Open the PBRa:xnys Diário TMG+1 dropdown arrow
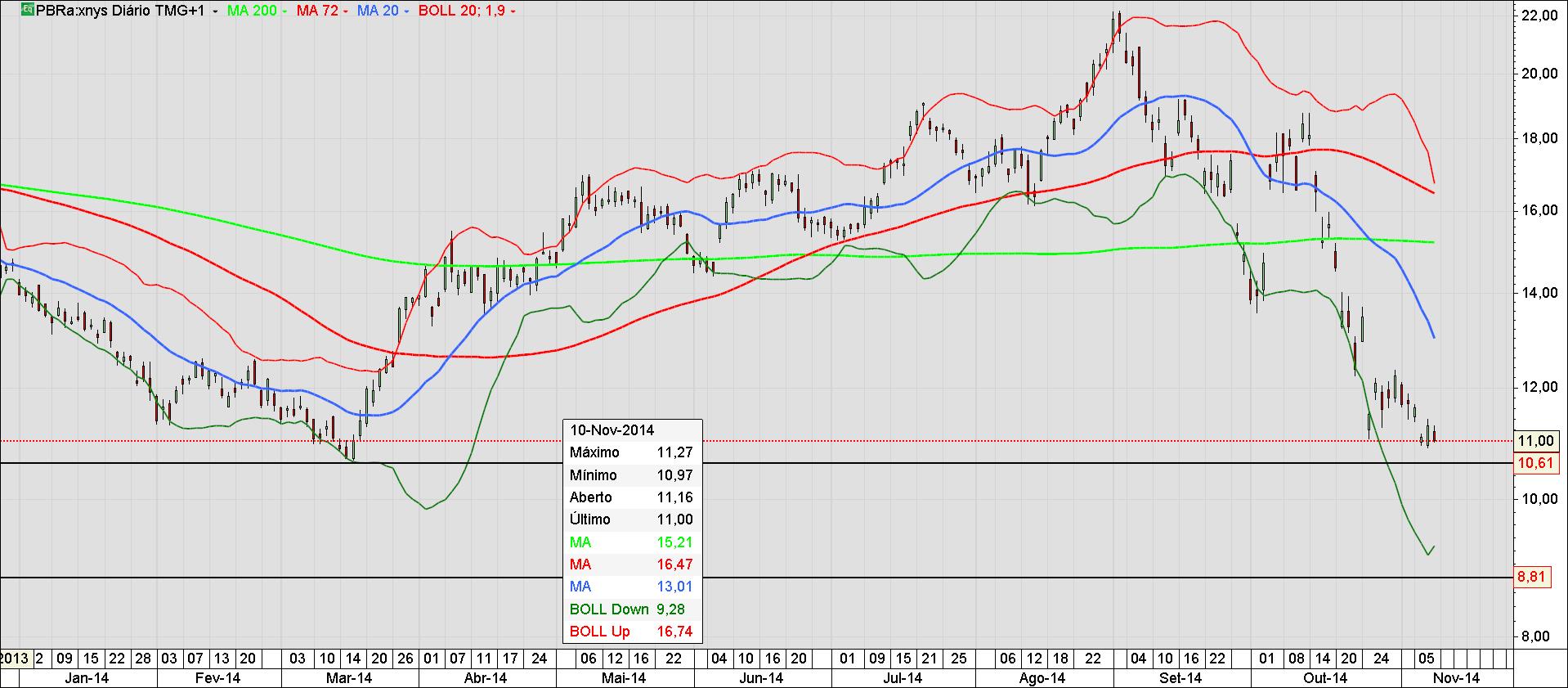Screen dimensions: 1568x688 coord(214,11)
